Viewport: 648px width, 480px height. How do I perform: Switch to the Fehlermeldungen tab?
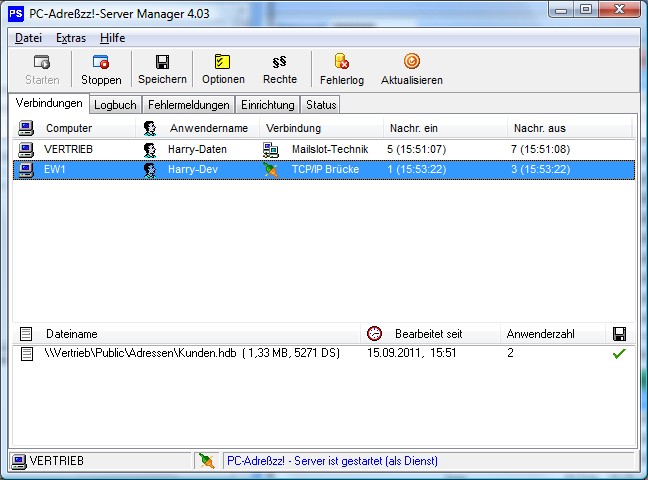pyautogui.click(x=188, y=105)
